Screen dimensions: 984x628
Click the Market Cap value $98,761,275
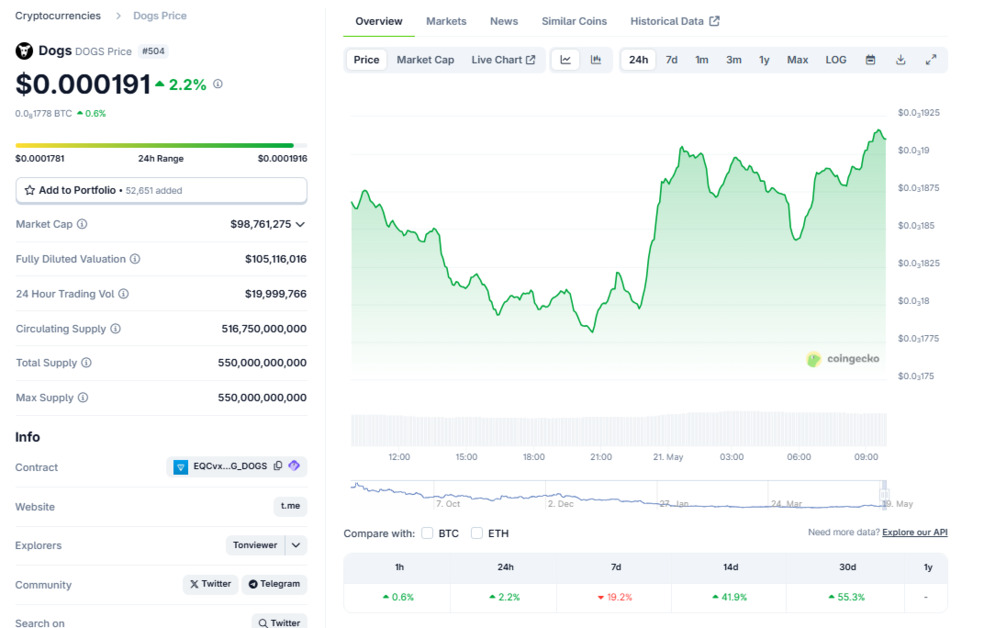click(260, 224)
